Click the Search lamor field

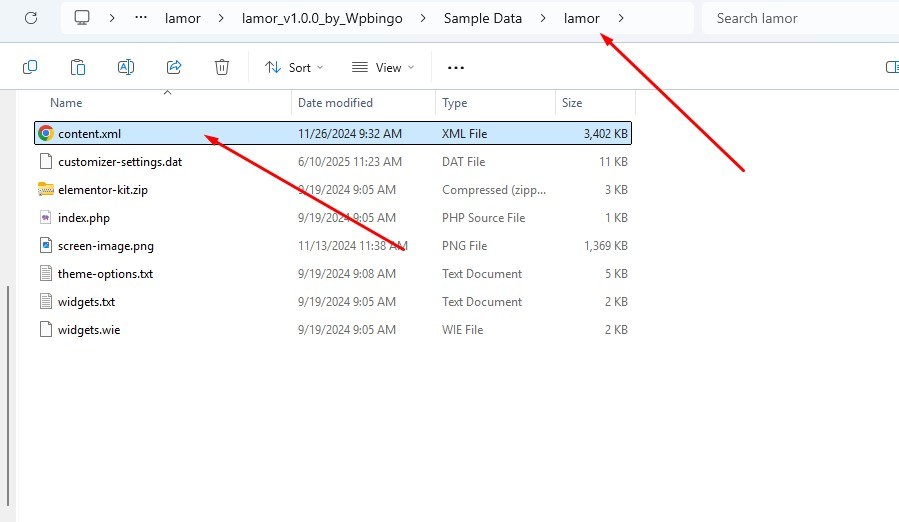pyautogui.click(x=800, y=18)
